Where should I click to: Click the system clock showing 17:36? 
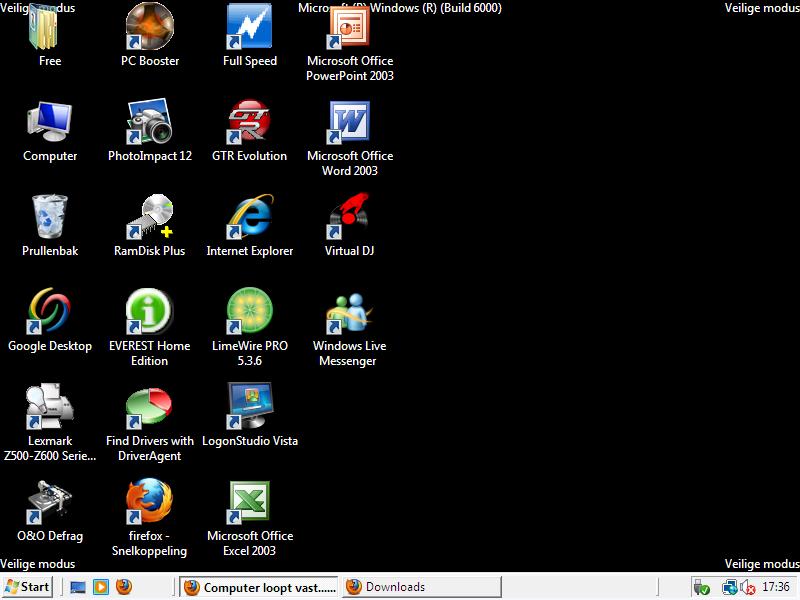(x=776, y=588)
